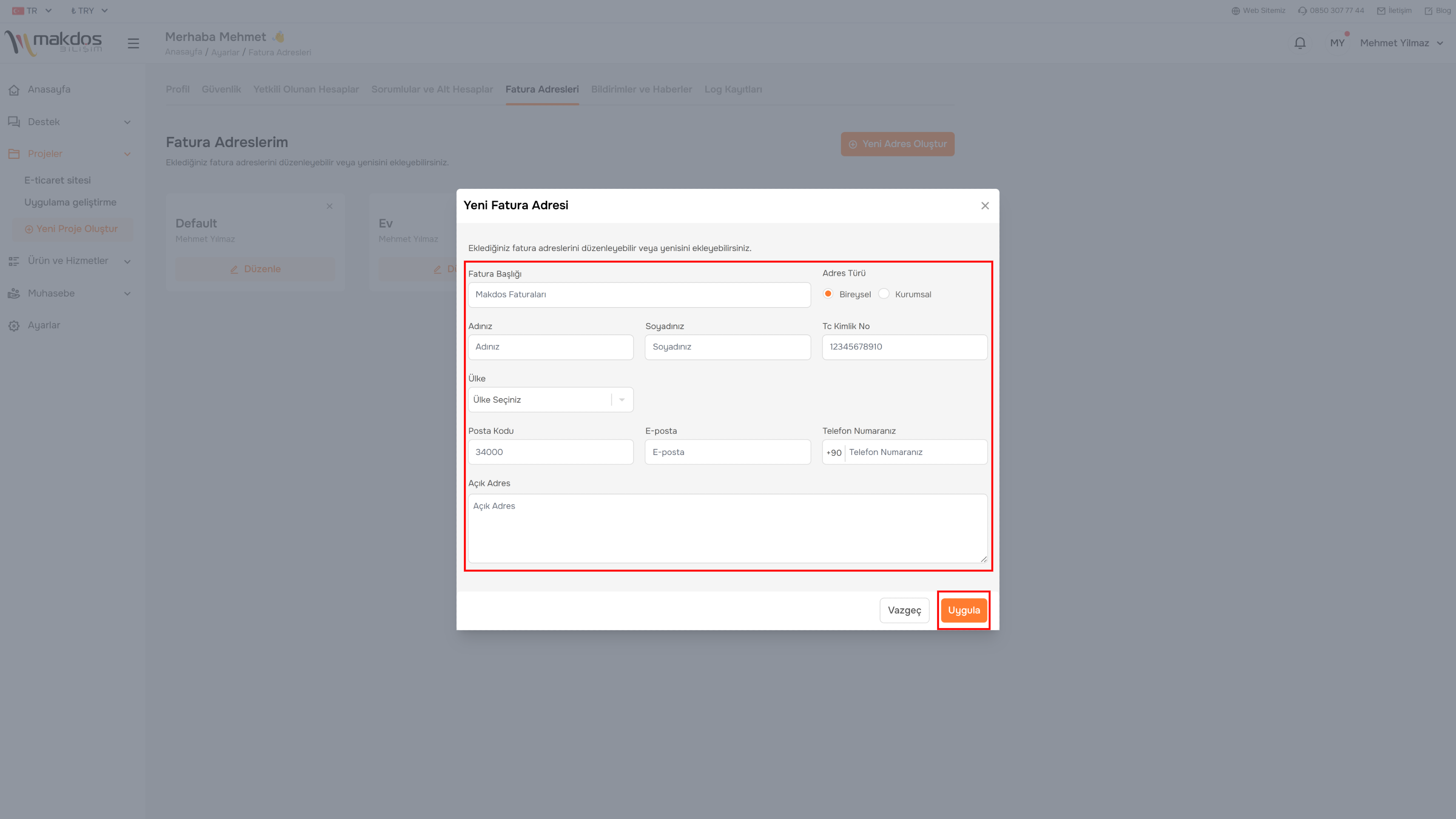Viewport: 1456px width, 819px height.
Task: Click the Ayarlar gear icon in sidebar
Action: click(x=14, y=326)
